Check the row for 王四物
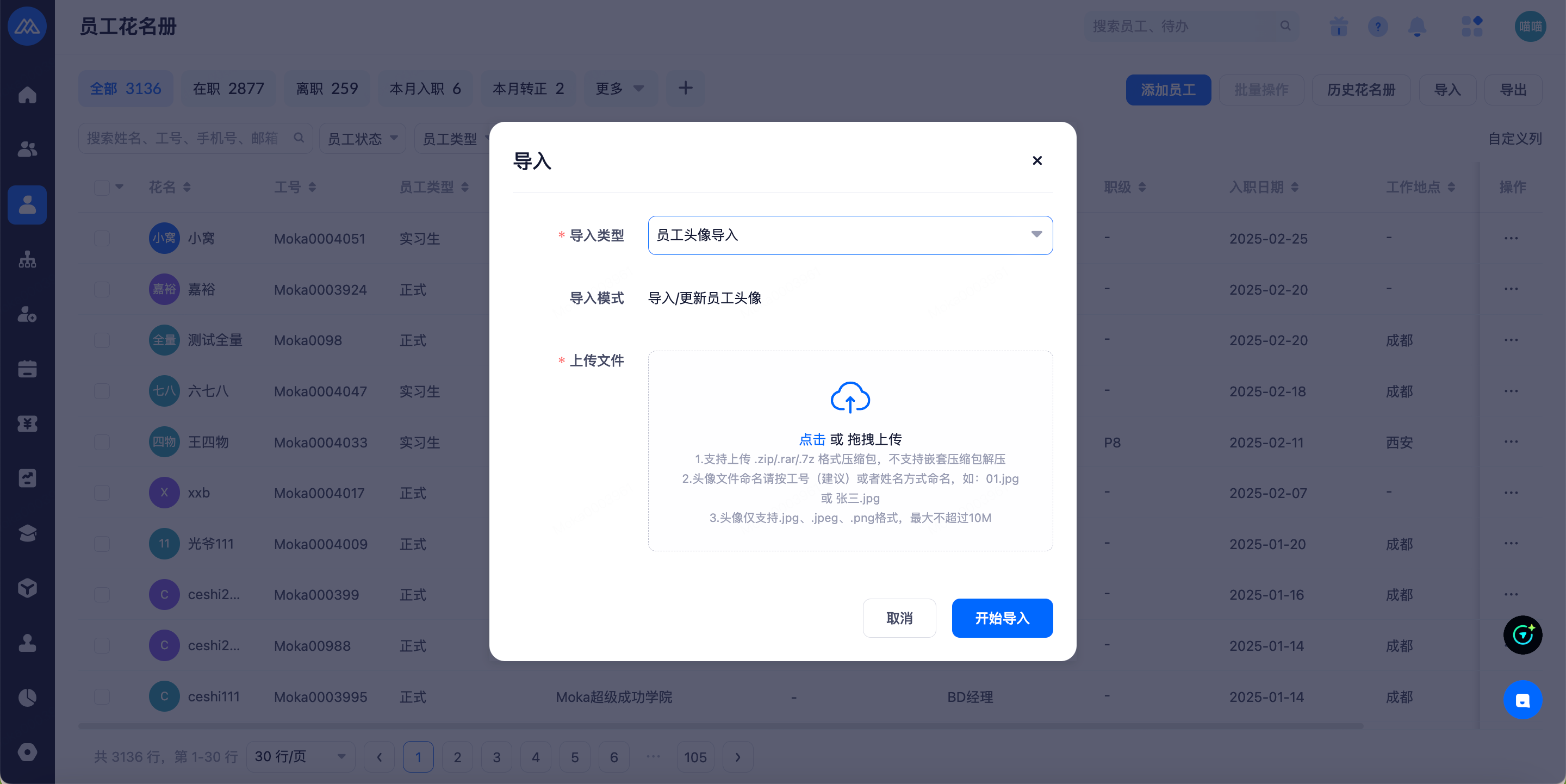Image resolution: width=1566 pixels, height=784 pixels. tap(102, 442)
